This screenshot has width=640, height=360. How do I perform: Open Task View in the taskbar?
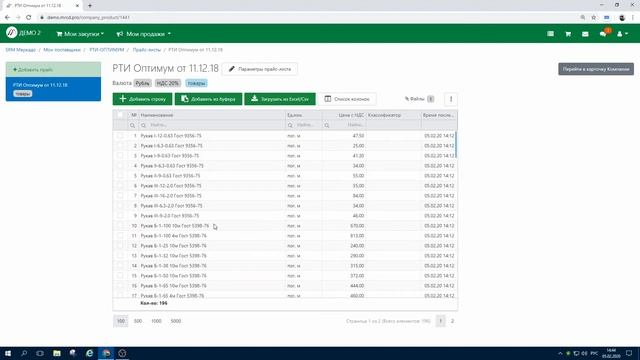point(40,353)
